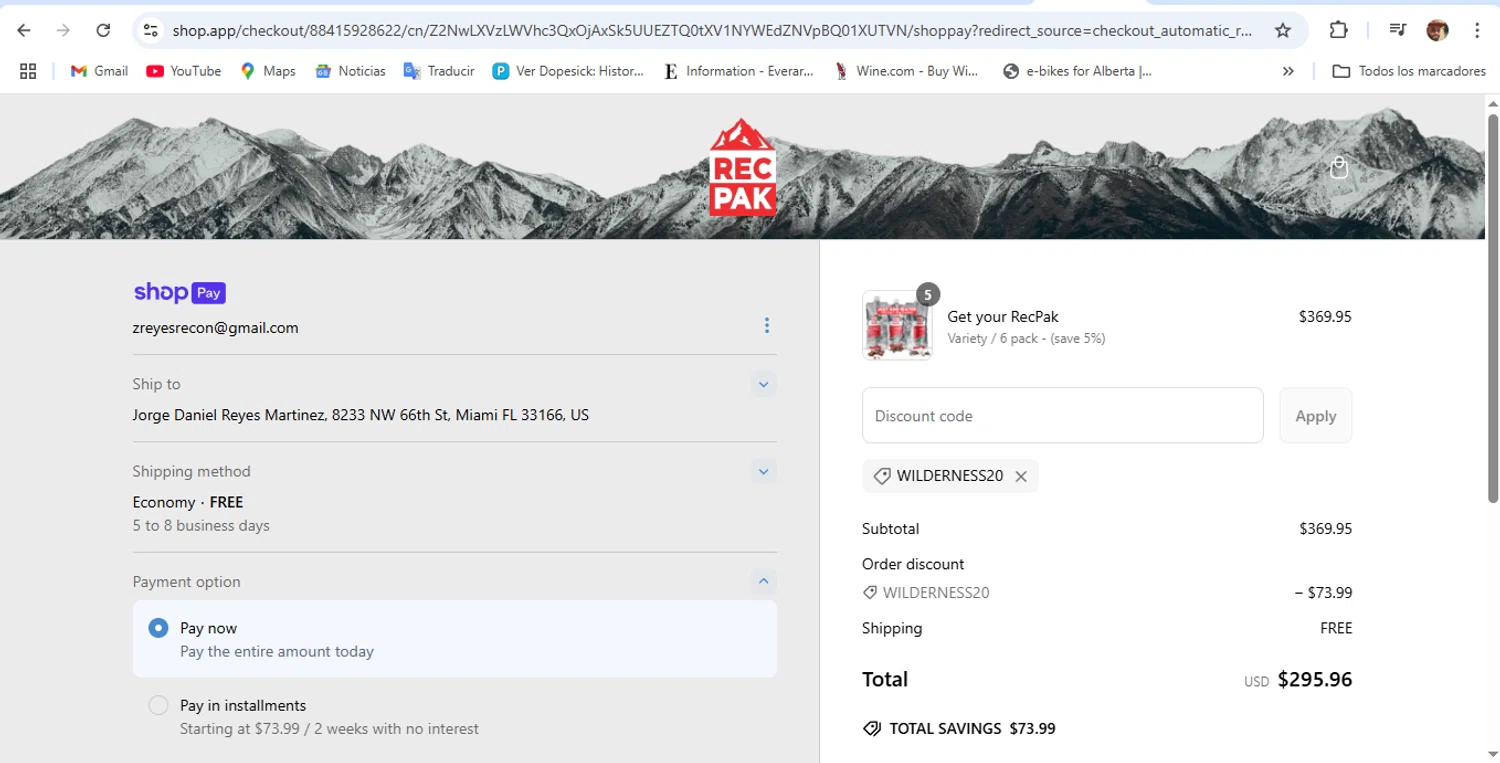Open the Extensions puzzle icon

(x=1338, y=30)
